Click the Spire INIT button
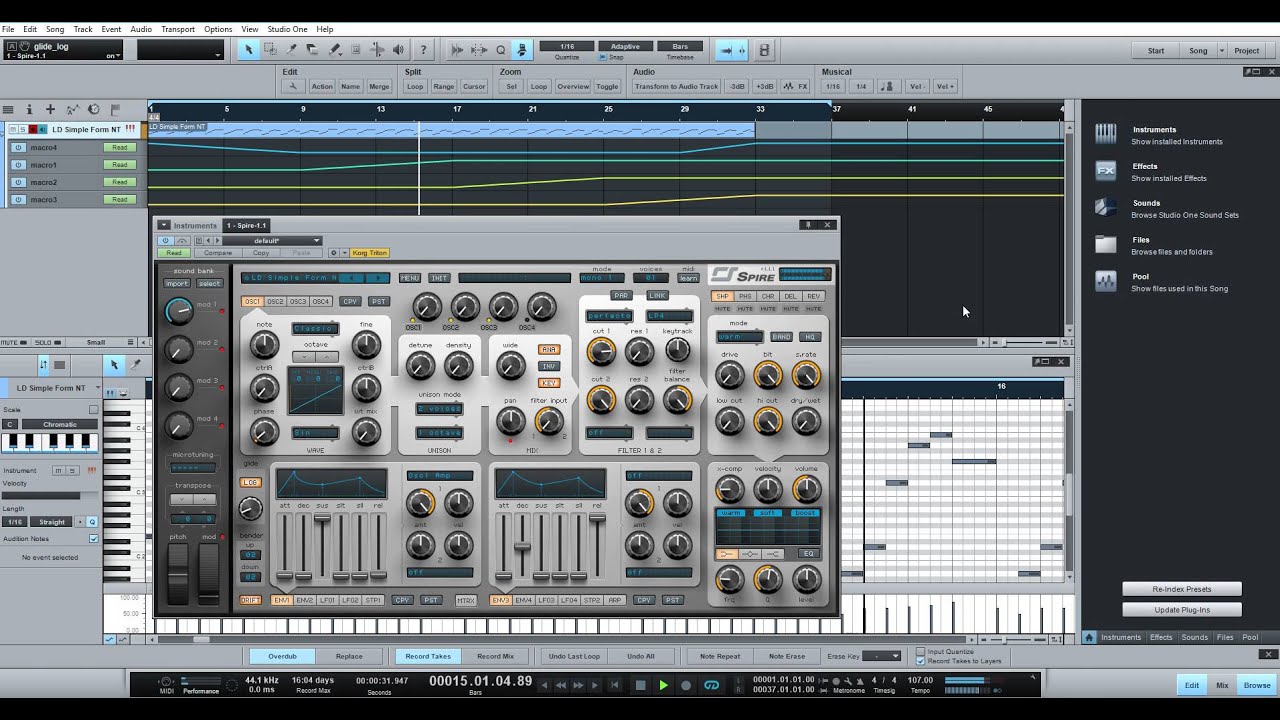 [x=439, y=278]
